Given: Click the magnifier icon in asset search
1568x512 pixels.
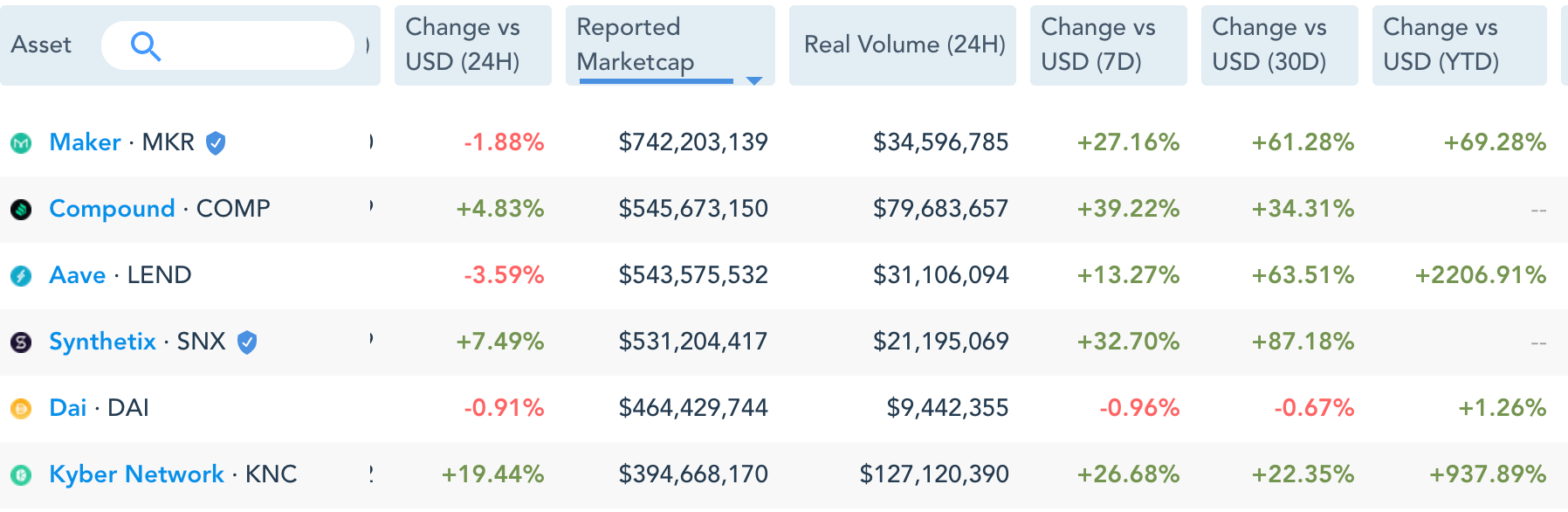Looking at the screenshot, I should (145, 45).
